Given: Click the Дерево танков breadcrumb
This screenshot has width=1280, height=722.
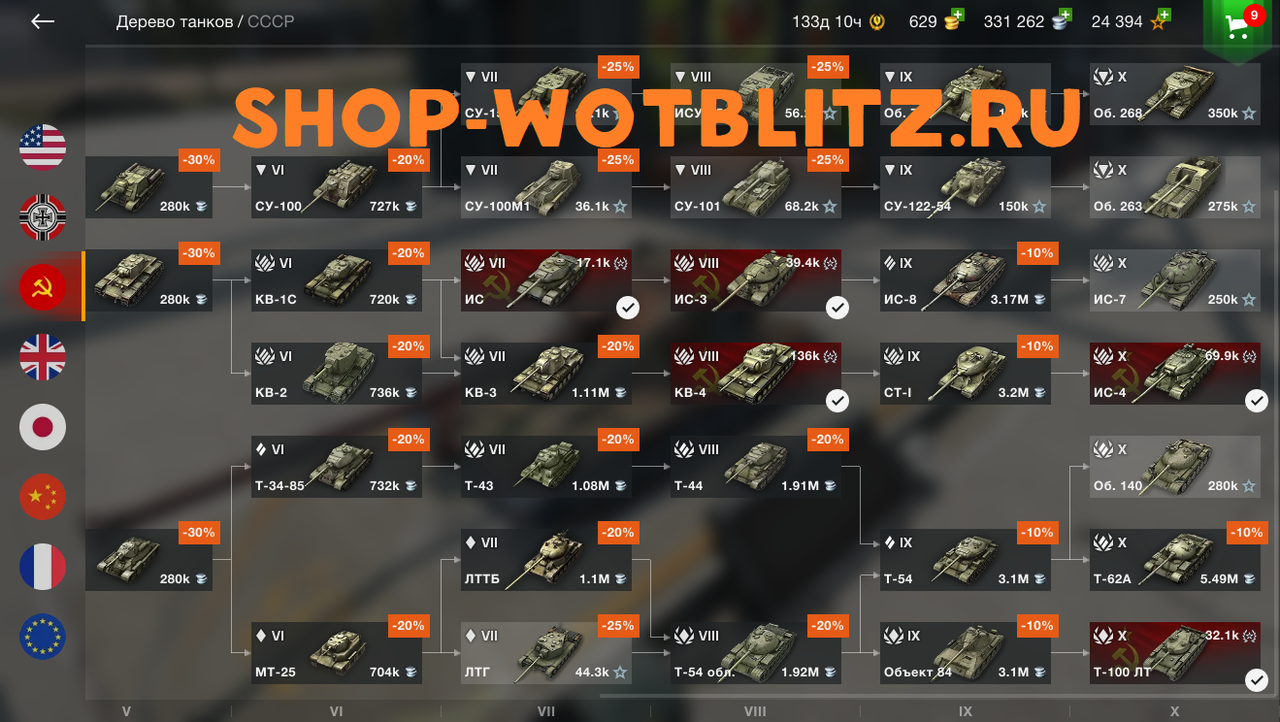Looking at the screenshot, I should click(x=174, y=21).
